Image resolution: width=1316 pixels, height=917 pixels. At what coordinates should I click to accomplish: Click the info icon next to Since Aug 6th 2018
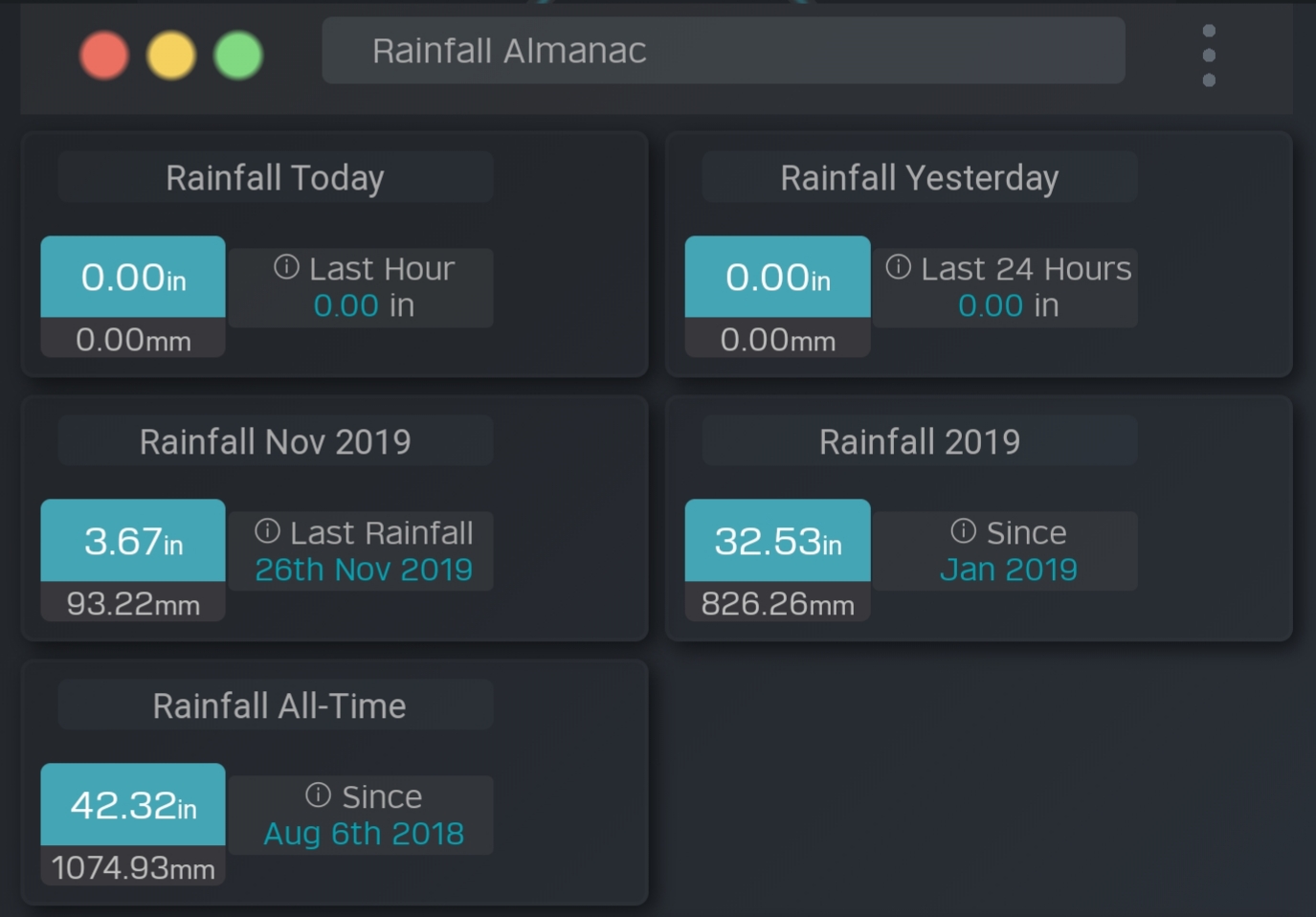[x=318, y=794]
